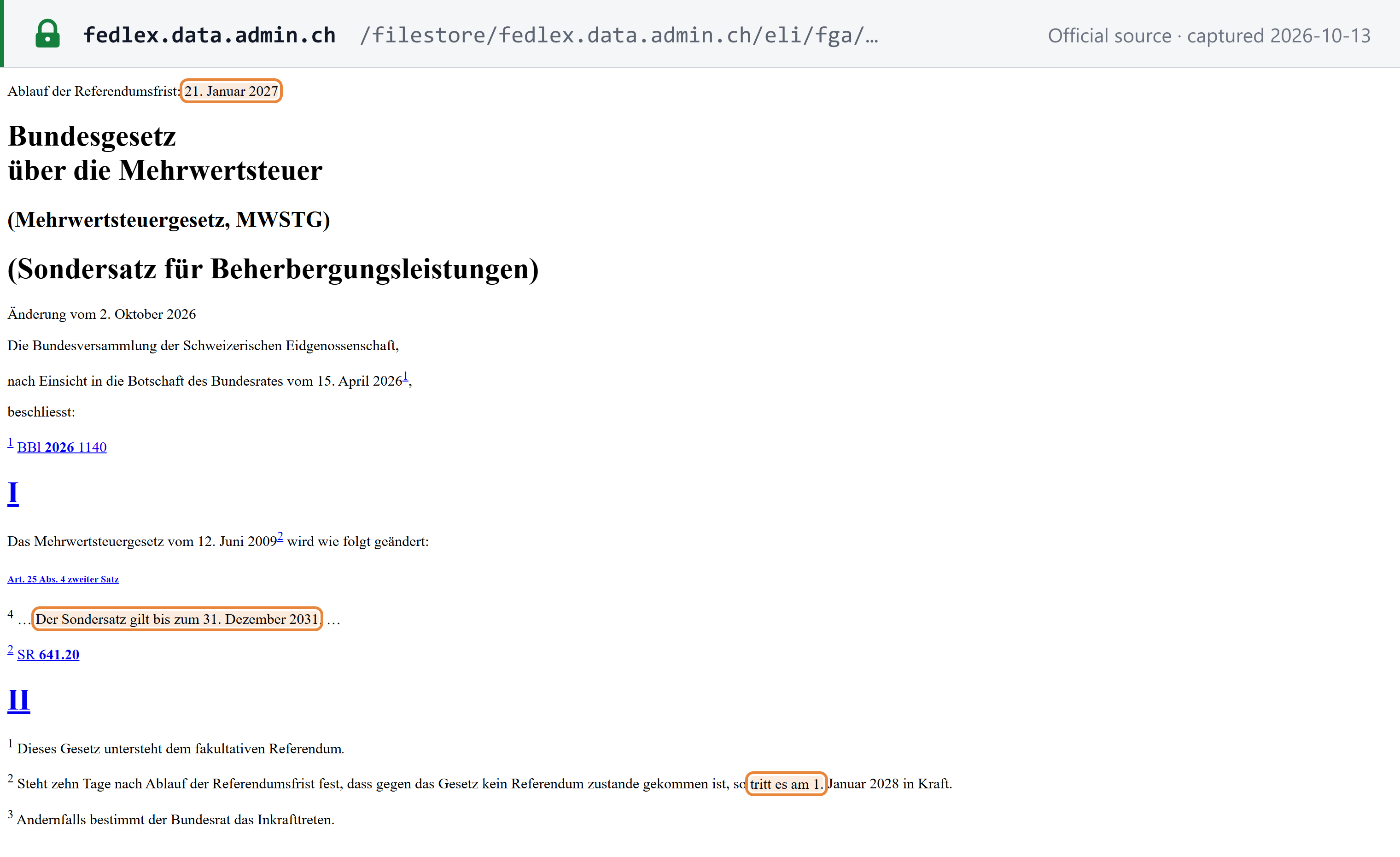Viewport: 1400px width, 857px height.
Task: Click footnote marker 2 before SR 641.20
Action: (10, 650)
